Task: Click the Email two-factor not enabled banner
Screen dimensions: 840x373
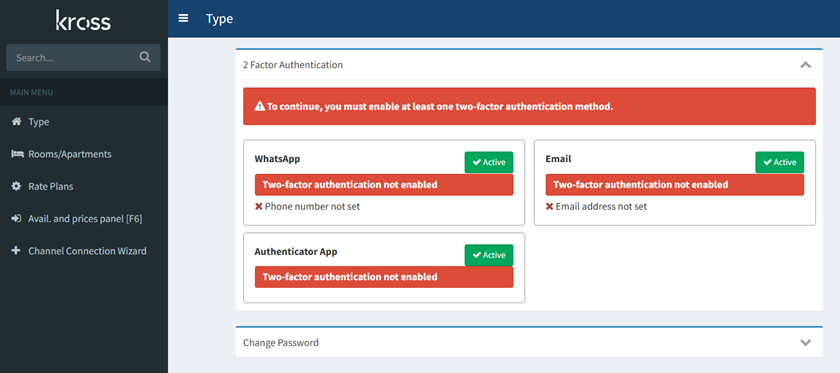Action: coord(674,185)
